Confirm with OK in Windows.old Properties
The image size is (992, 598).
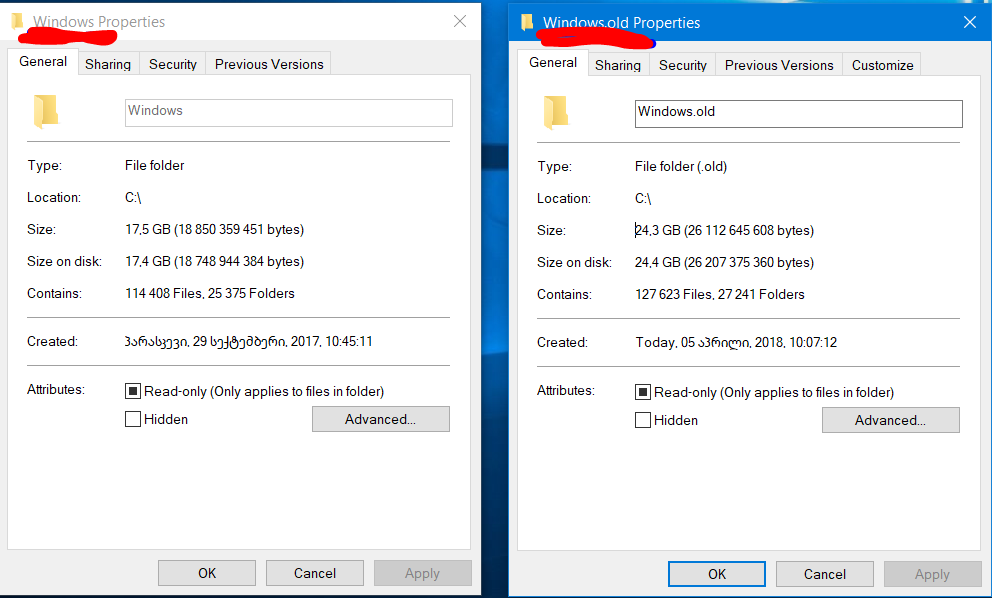click(717, 574)
